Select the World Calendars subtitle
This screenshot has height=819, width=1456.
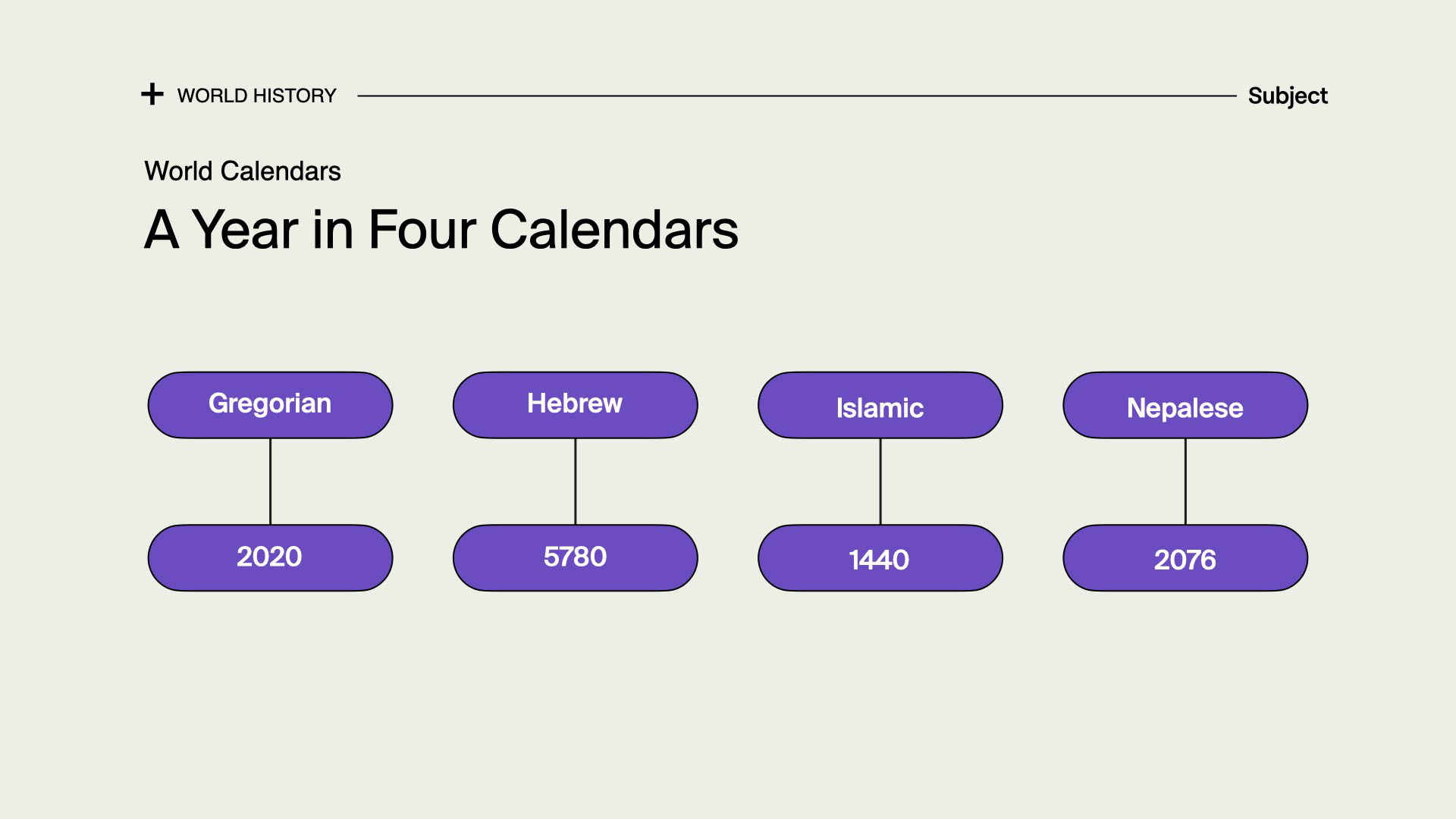pos(243,171)
